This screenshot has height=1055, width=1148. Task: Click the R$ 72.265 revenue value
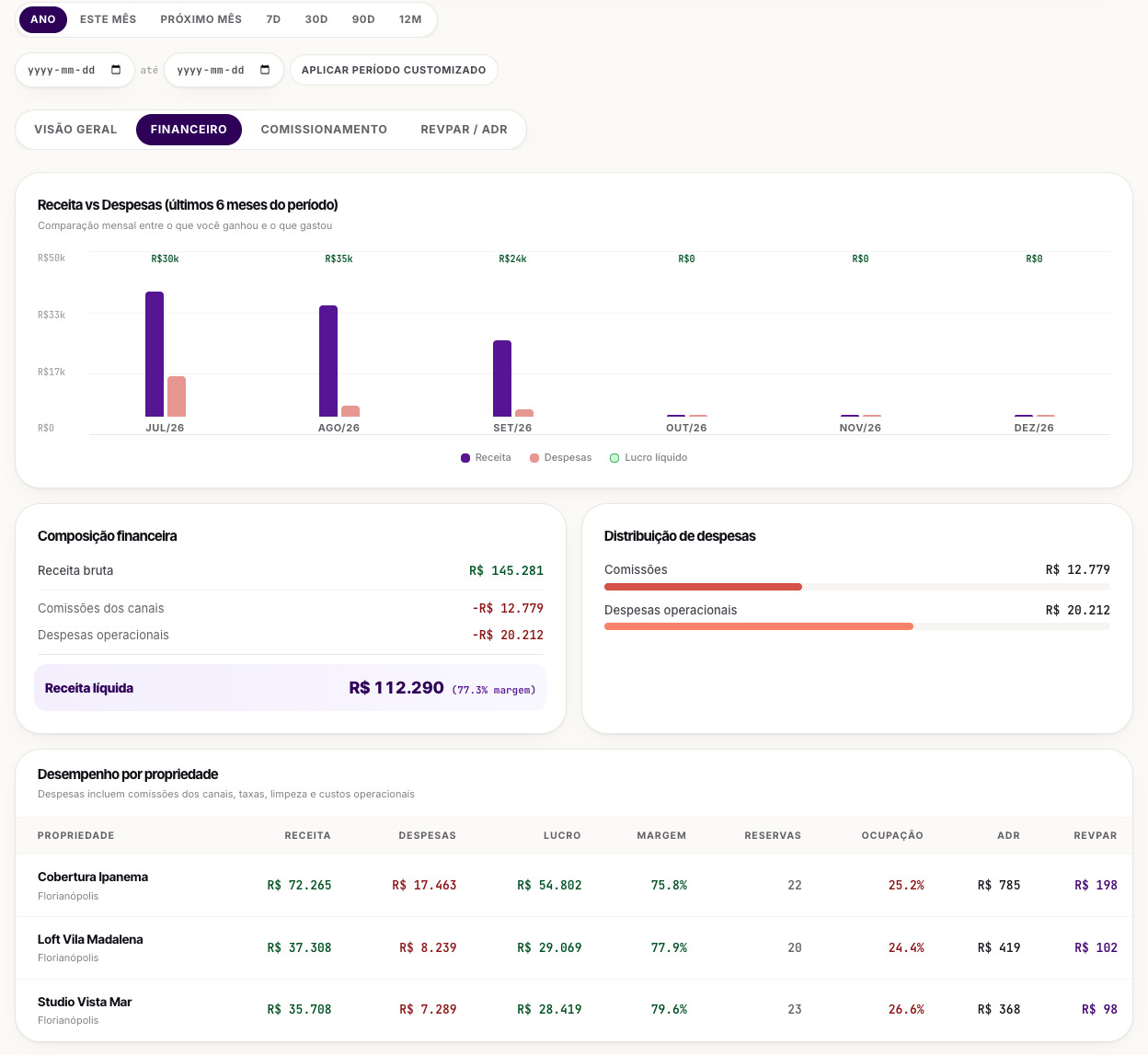pos(299,885)
